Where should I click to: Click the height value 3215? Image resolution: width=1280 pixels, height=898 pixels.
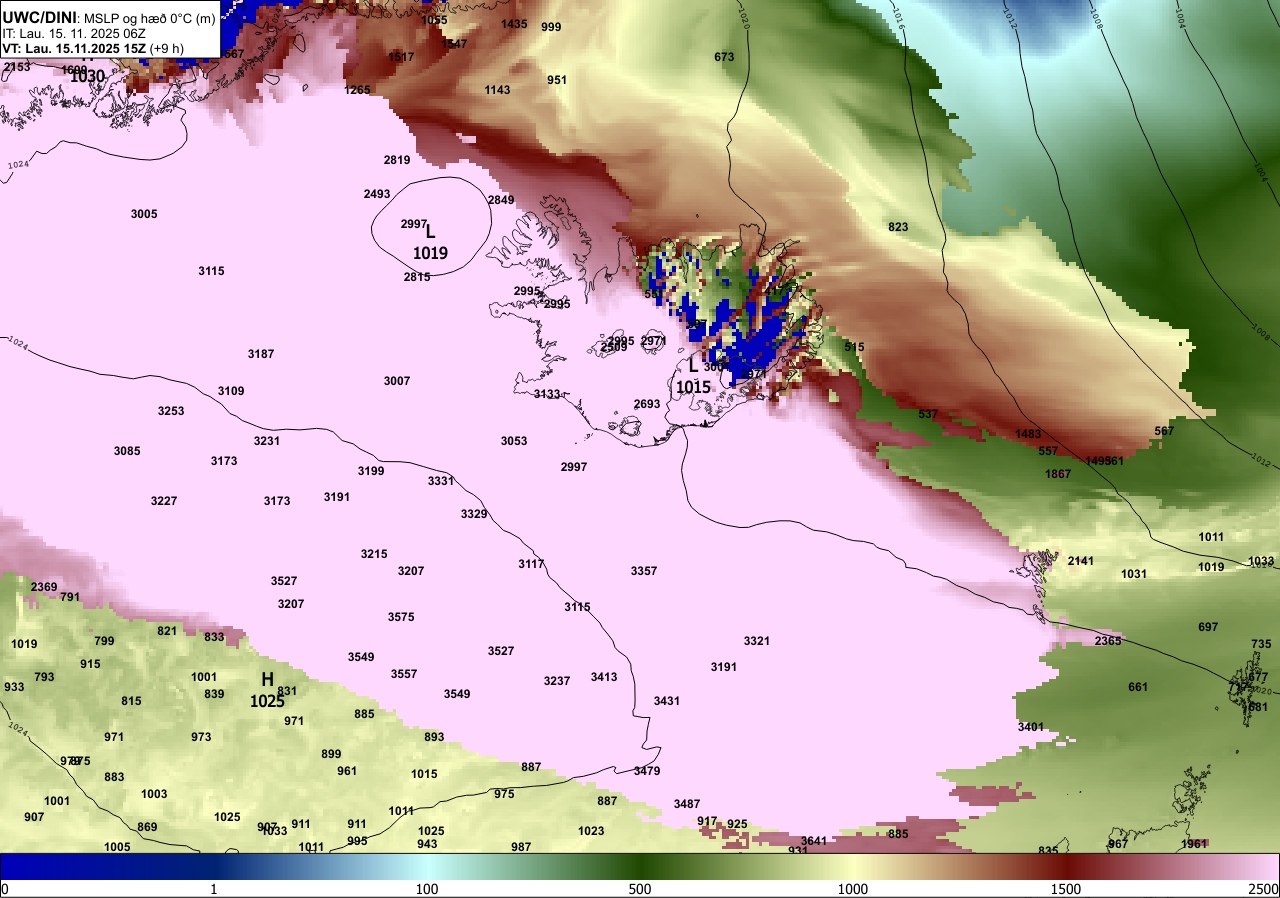[x=374, y=554]
